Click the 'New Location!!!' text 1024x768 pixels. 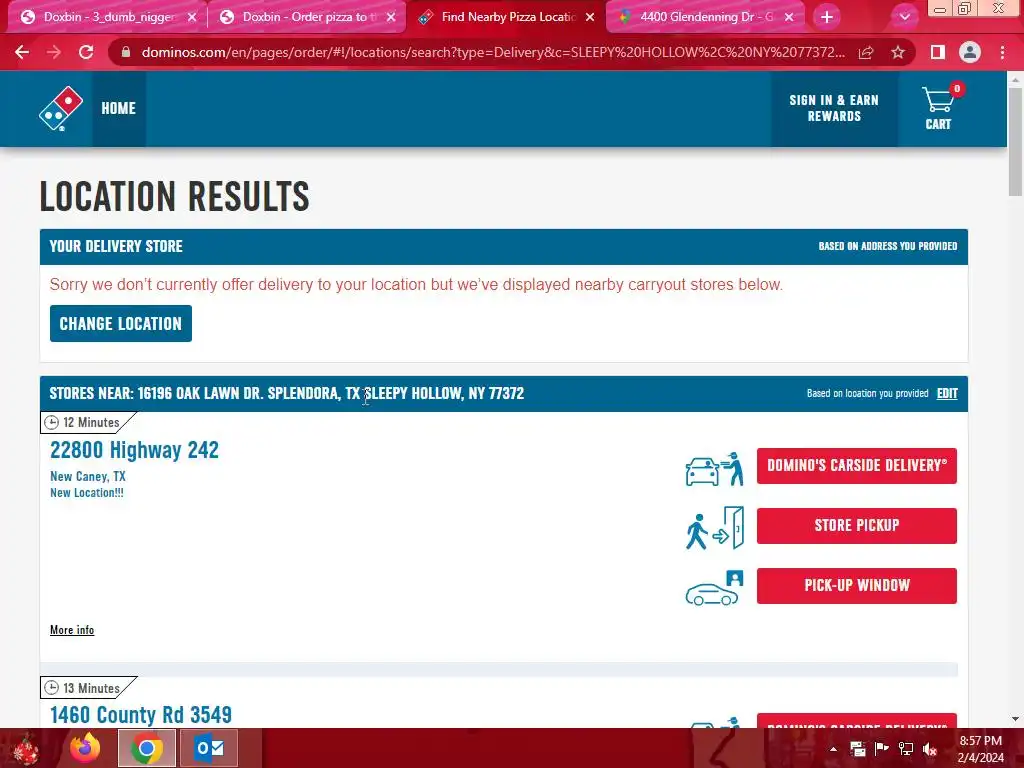(x=87, y=493)
